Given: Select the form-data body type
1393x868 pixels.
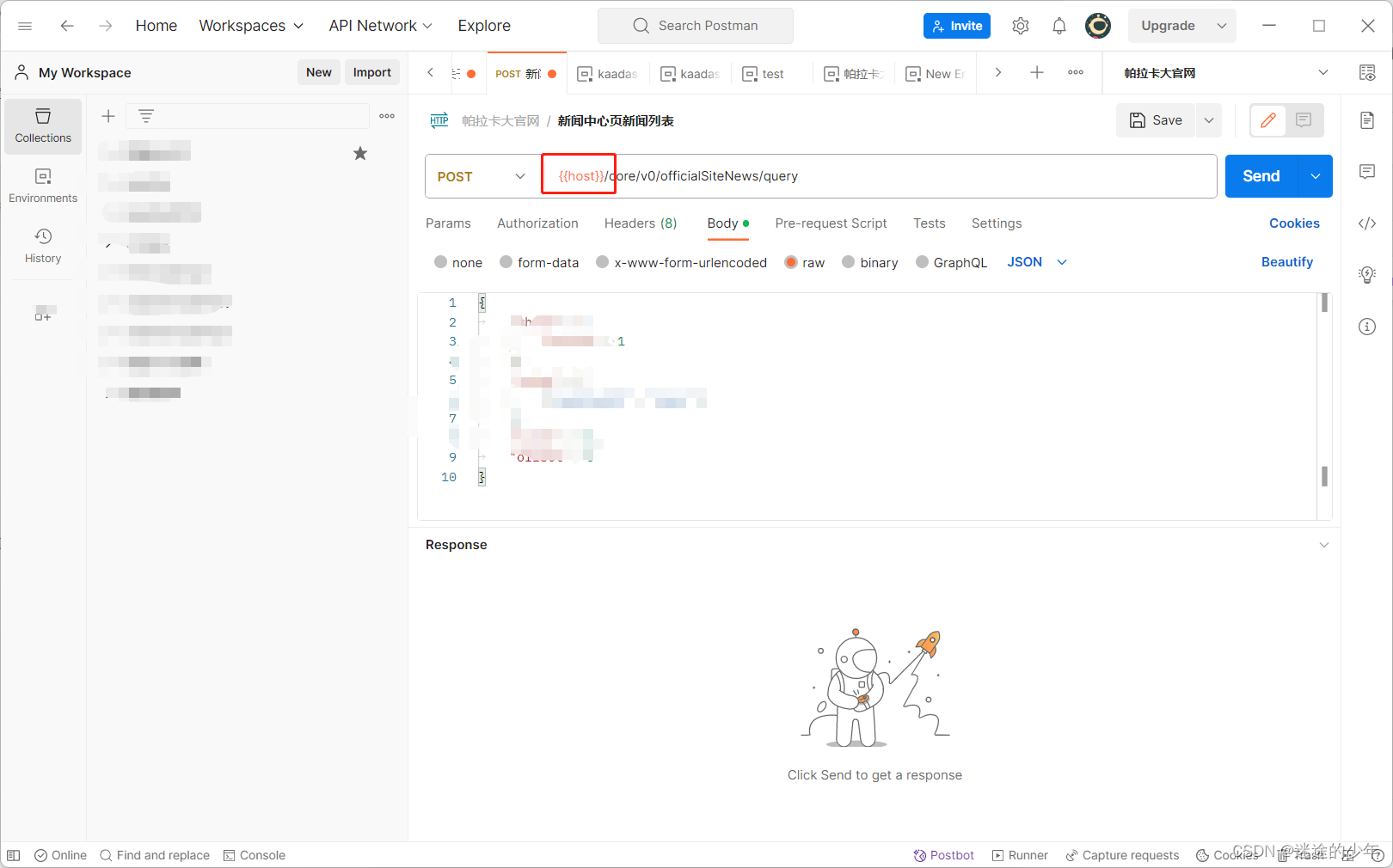Looking at the screenshot, I should click(539, 262).
